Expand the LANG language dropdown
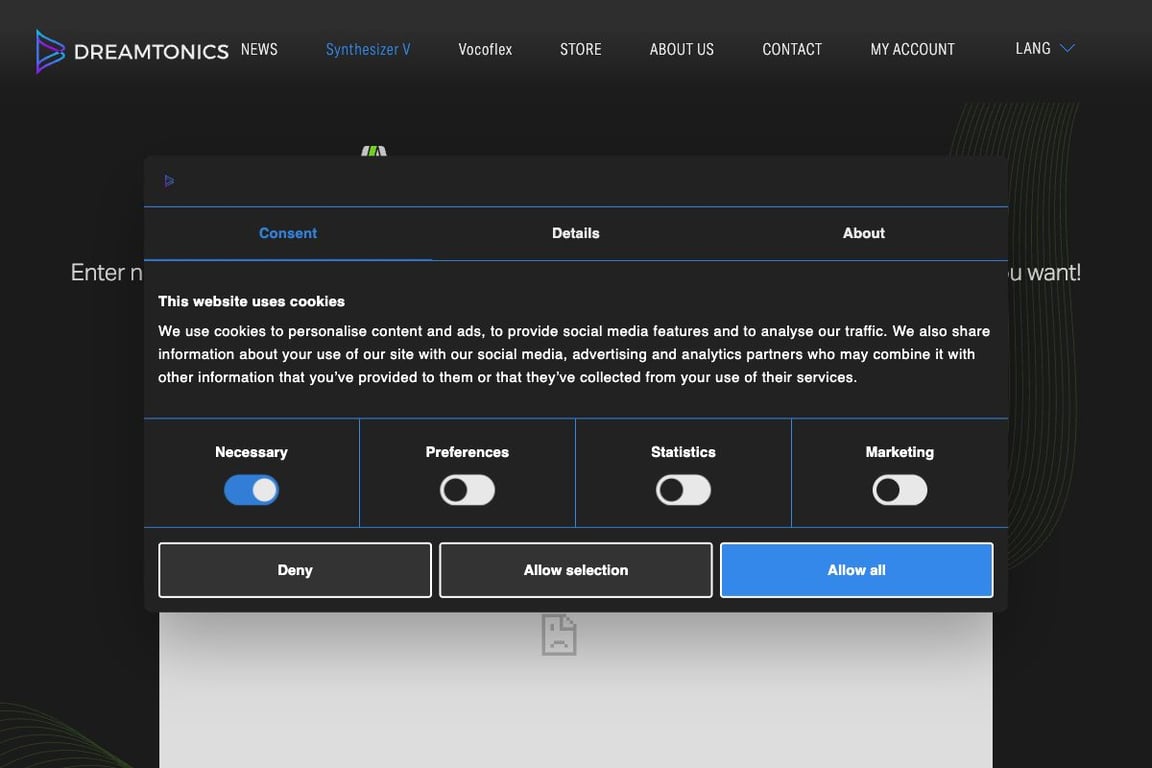1152x768 pixels. tap(1045, 49)
